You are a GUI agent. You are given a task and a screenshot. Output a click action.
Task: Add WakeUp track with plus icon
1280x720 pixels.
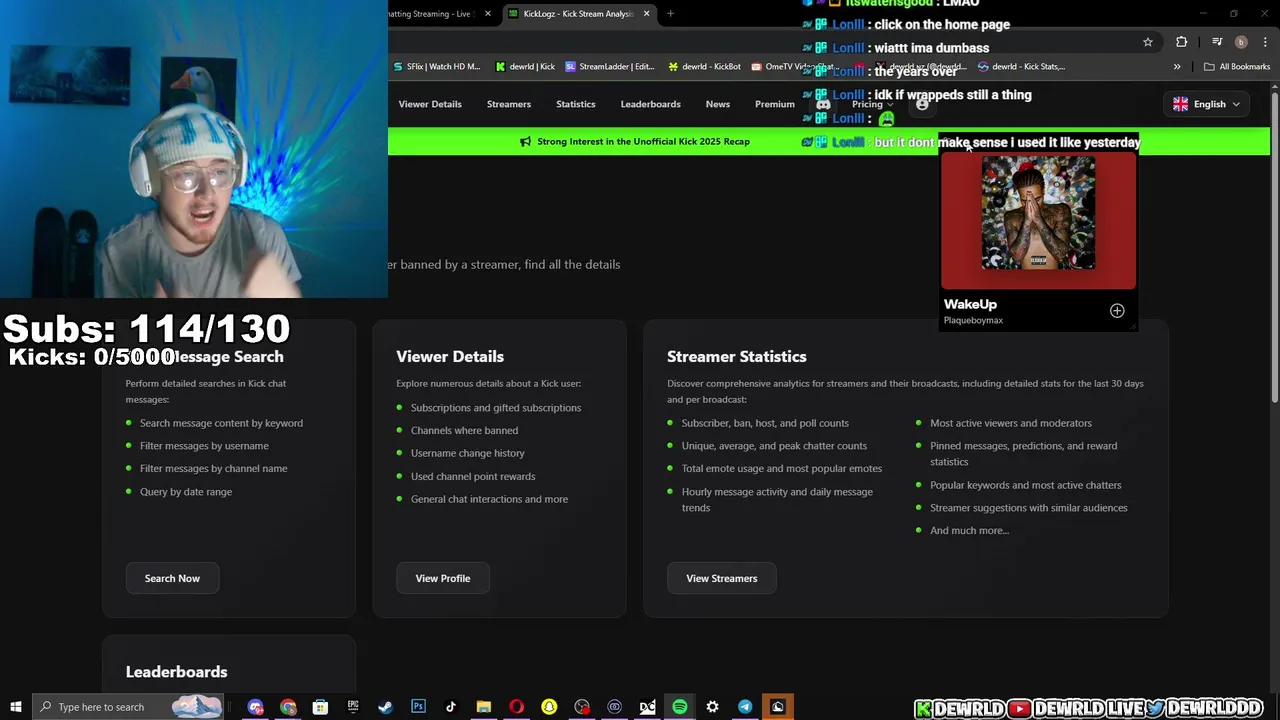[1117, 311]
